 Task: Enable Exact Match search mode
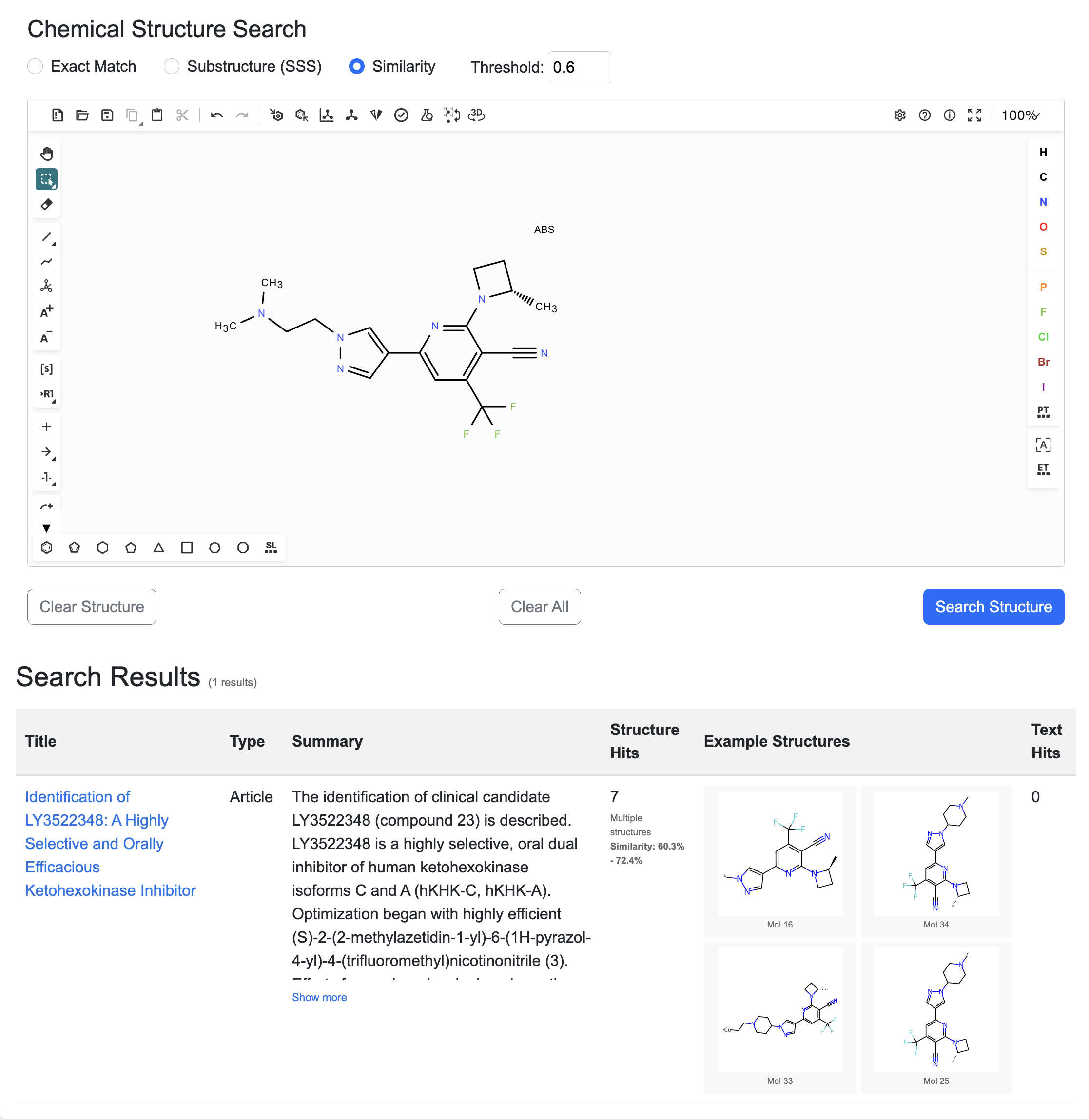(x=35, y=66)
